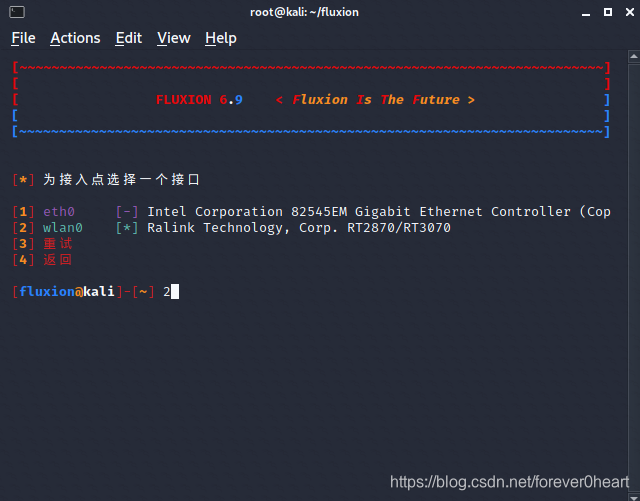Open the Actions menu

tap(75, 38)
